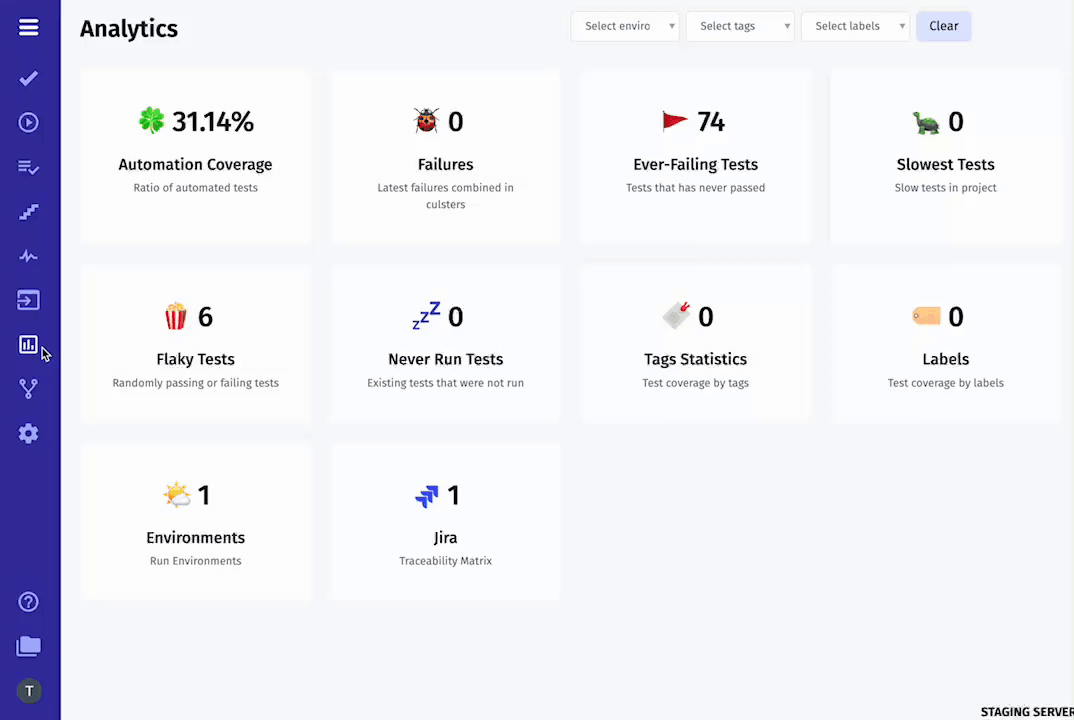1074x720 pixels.
Task: Open the Slowest Tests report title
Action: (945, 164)
